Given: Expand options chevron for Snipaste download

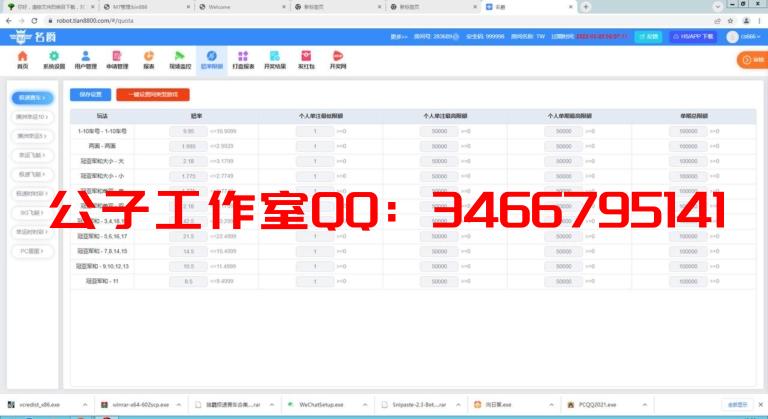Looking at the screenshot, I should coord(458,405).
